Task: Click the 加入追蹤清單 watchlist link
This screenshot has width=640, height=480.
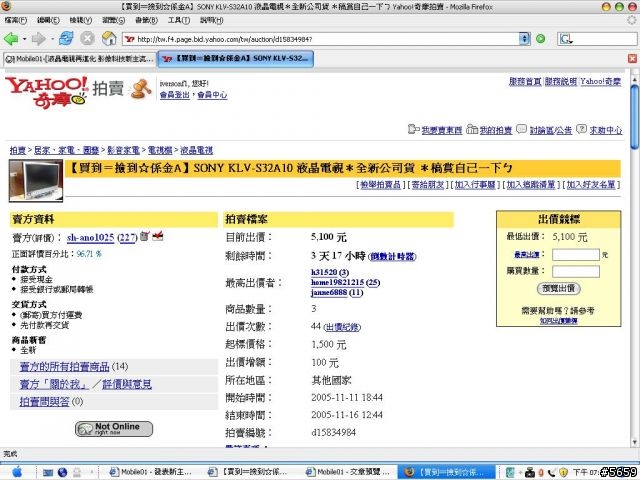Action: point(531,185)
